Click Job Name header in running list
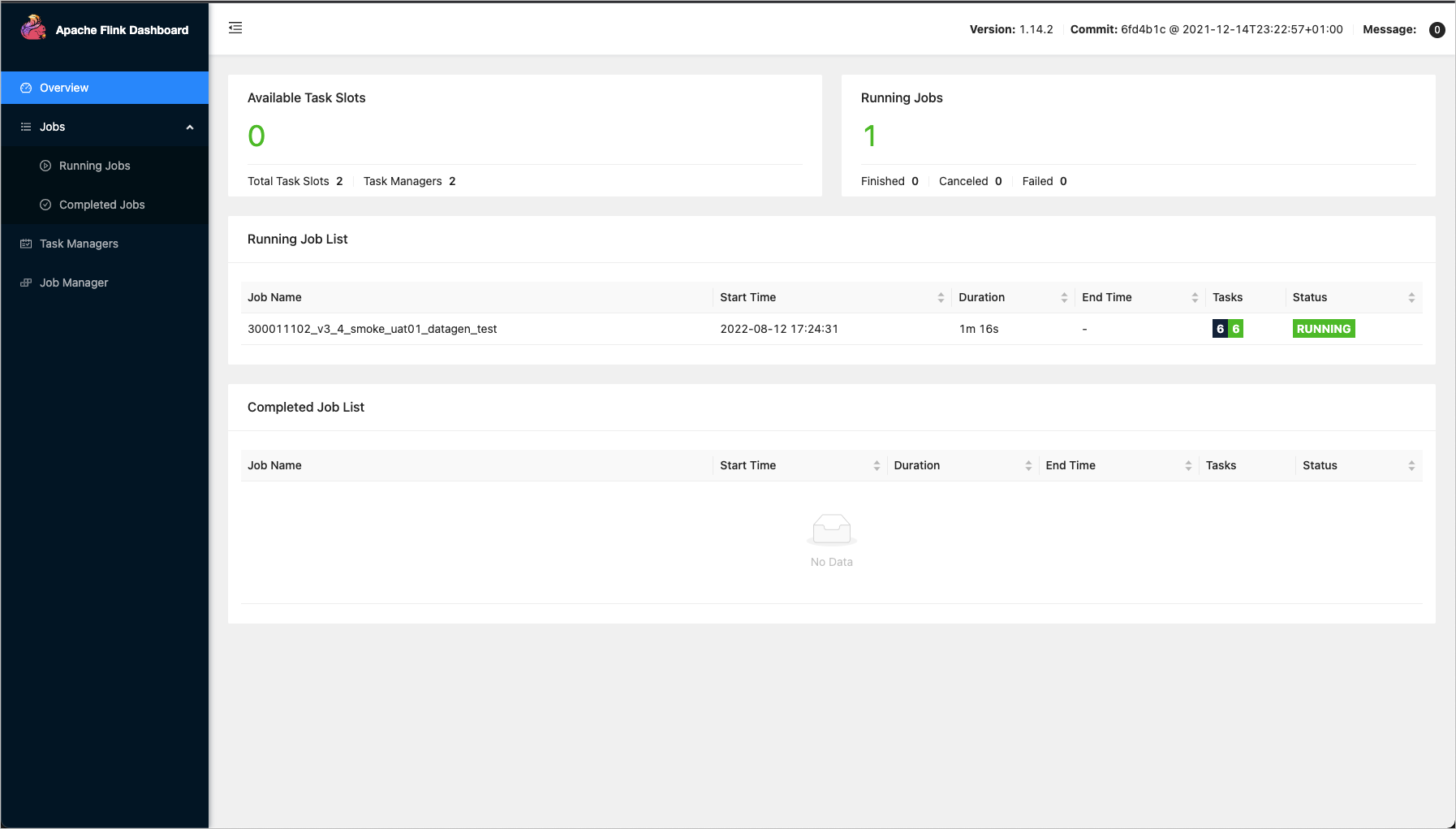 pyautogui.click(x=274, y=297)
